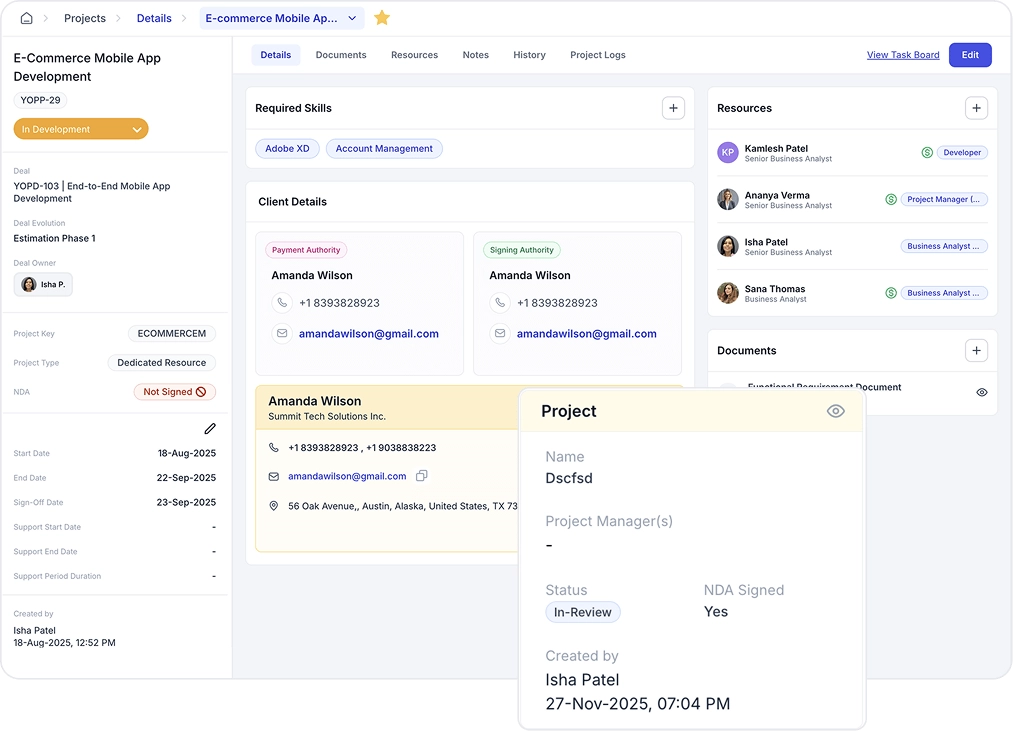Click phone icon in Summit Tech Solutions card
This screenshot has width=1013, height=731.
[x=274, y=447]
